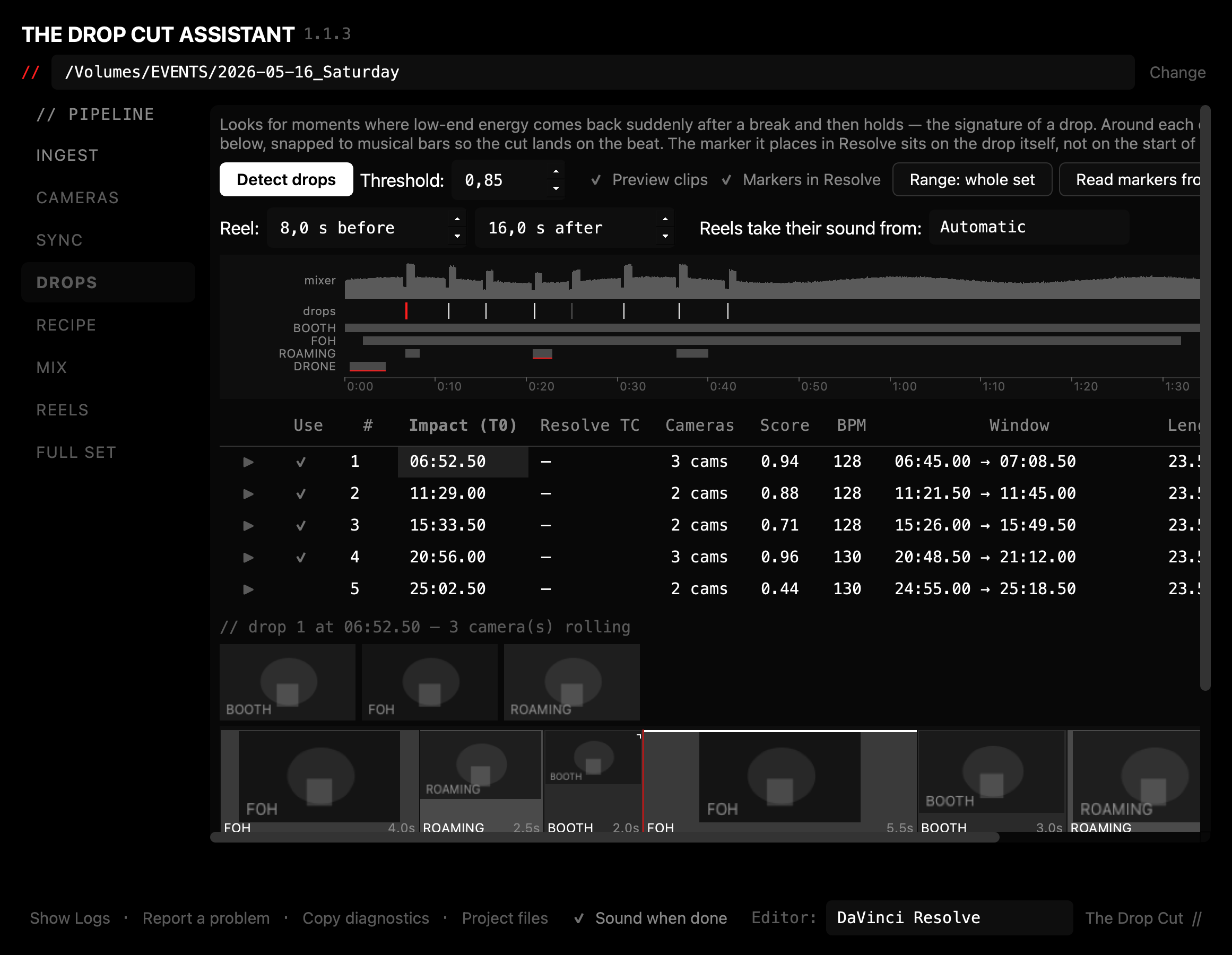1232x955 pixels.
Task: Increase seconds after stepper
Action: [x=665, y=220]
